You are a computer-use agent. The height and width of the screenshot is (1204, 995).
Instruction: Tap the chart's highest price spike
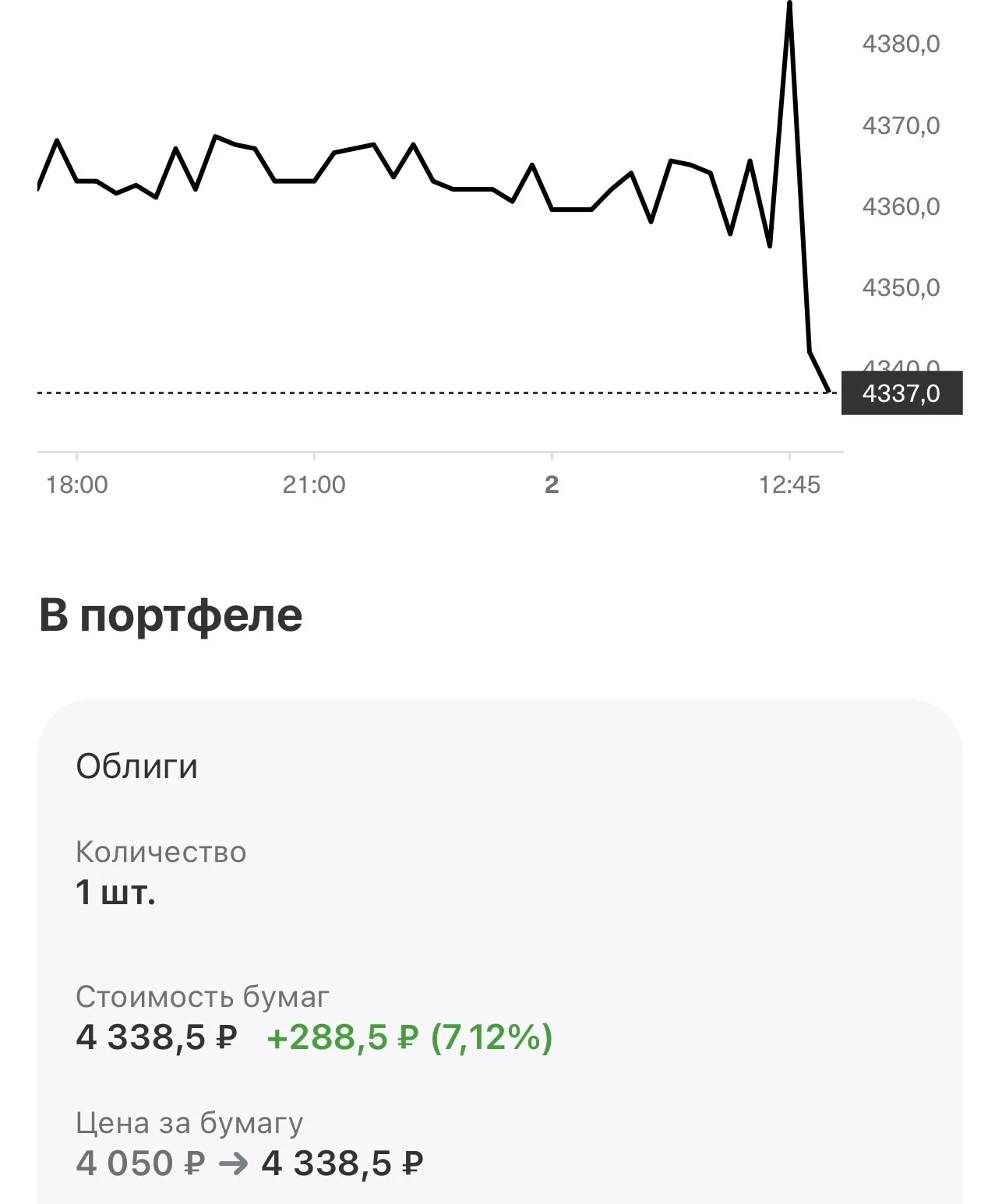(x=789, y=6)
